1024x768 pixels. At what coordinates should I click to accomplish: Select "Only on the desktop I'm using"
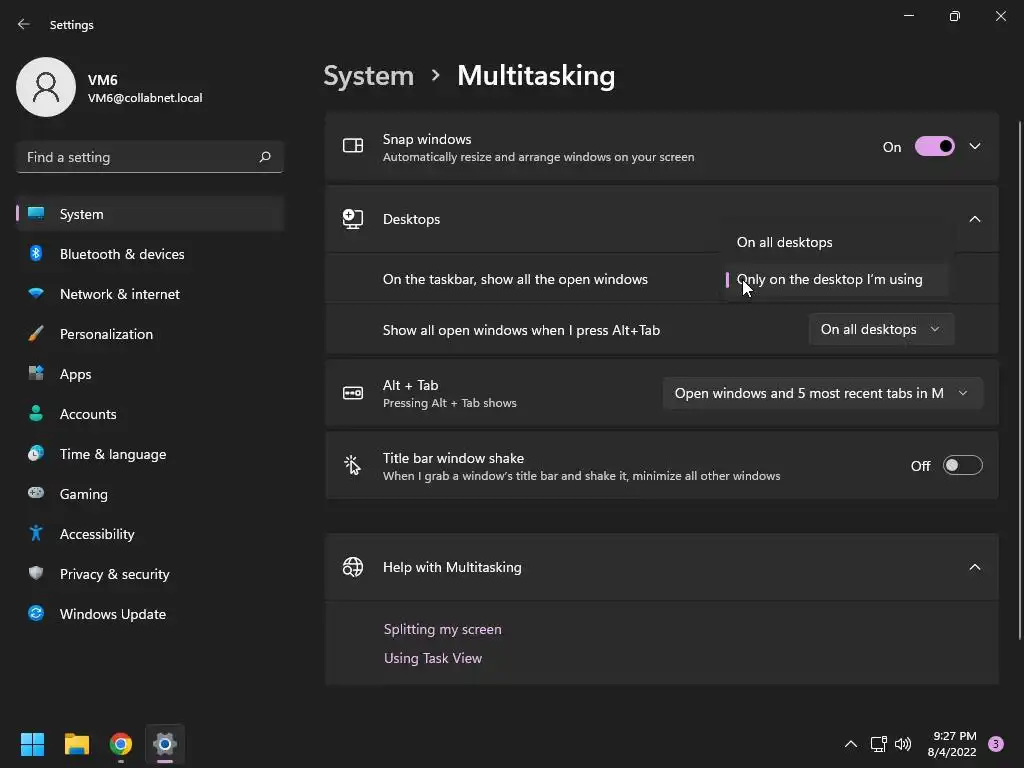[830, 280]
